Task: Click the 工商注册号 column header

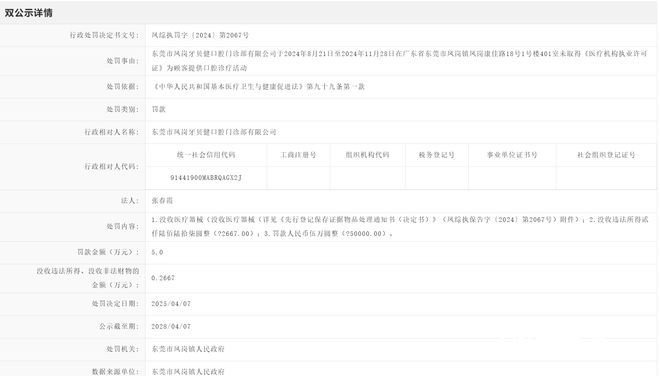Action: pos(298,155)
